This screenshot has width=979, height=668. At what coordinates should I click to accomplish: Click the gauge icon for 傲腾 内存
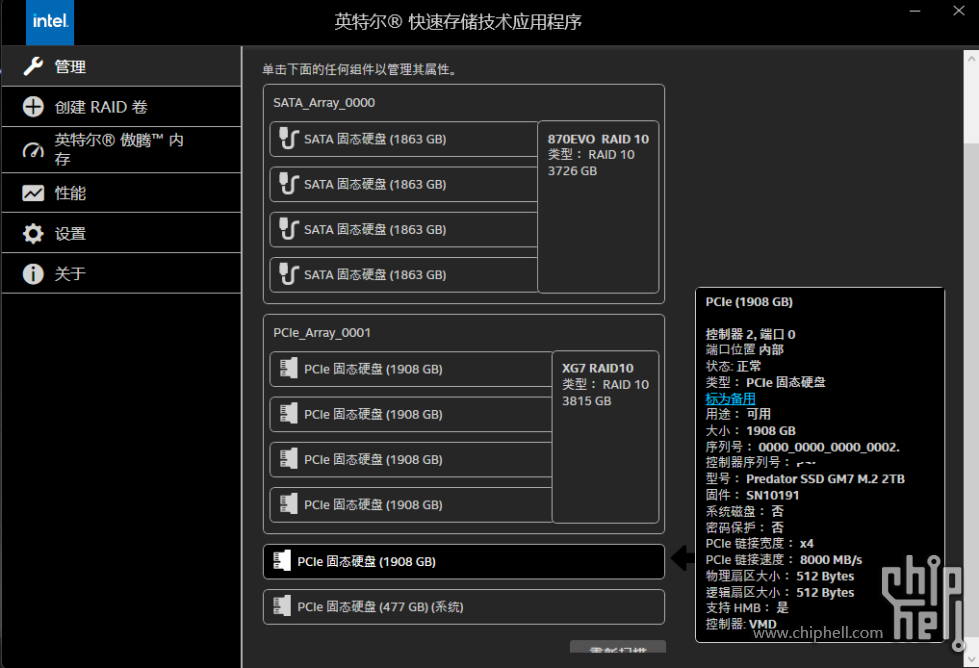33,150
